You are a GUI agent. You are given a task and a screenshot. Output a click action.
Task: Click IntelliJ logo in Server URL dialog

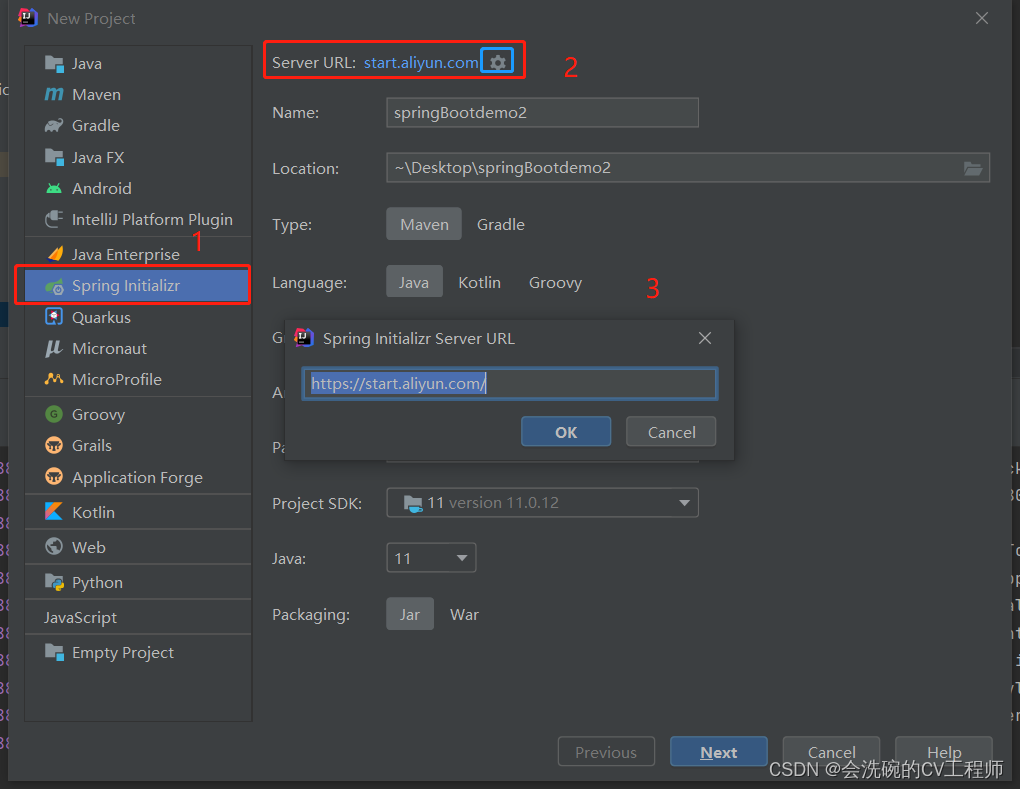click(304, 338)
